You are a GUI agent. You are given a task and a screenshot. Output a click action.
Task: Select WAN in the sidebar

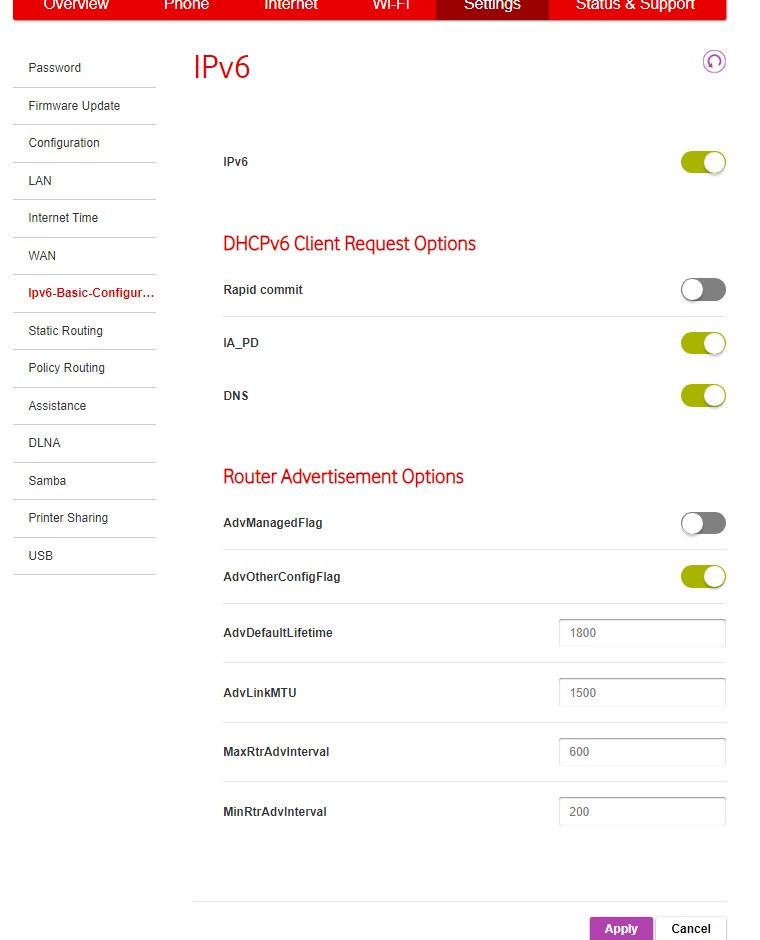41,256
